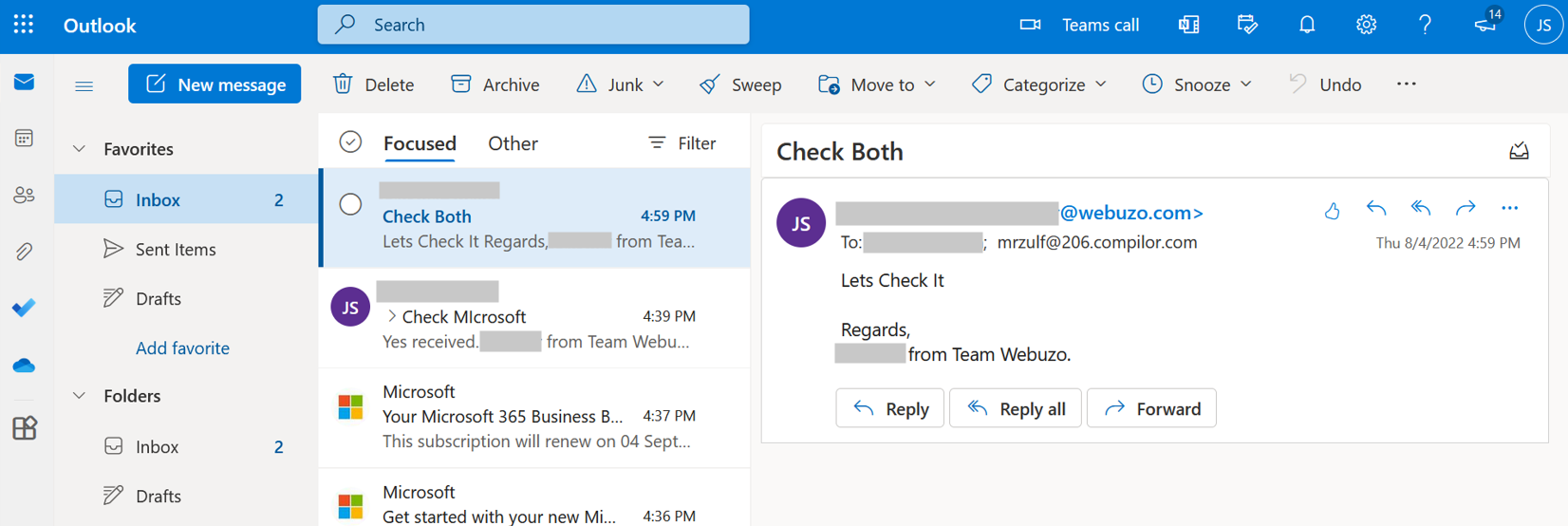Open the People contacts icon
The height and width of the screenshot is (526, 1568).
tap(24, 196)
